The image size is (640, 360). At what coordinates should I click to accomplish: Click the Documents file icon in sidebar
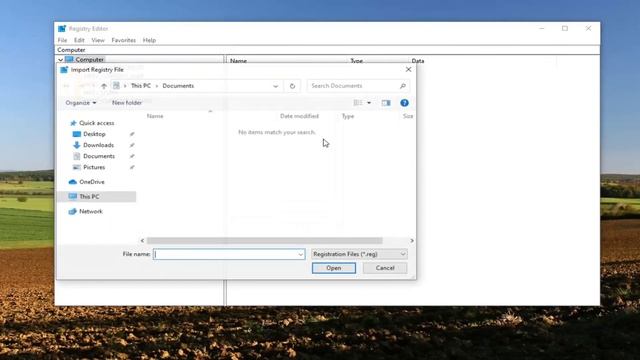[77, 156]
